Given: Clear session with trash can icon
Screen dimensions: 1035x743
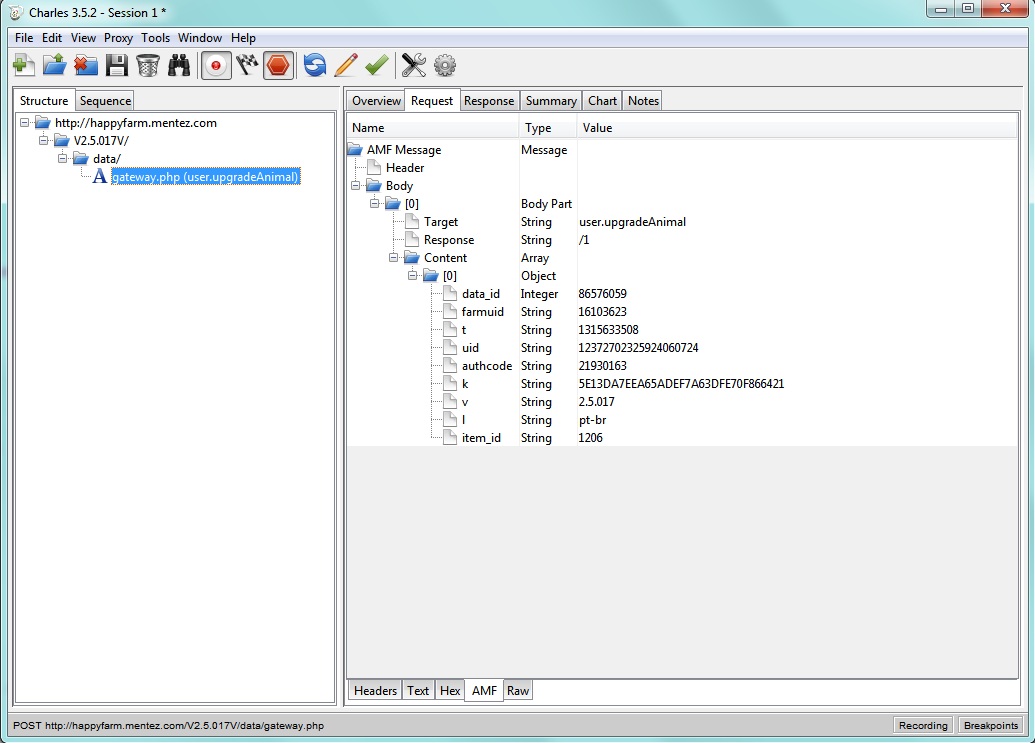Looking at the screenshot, I should click(148, 65).
